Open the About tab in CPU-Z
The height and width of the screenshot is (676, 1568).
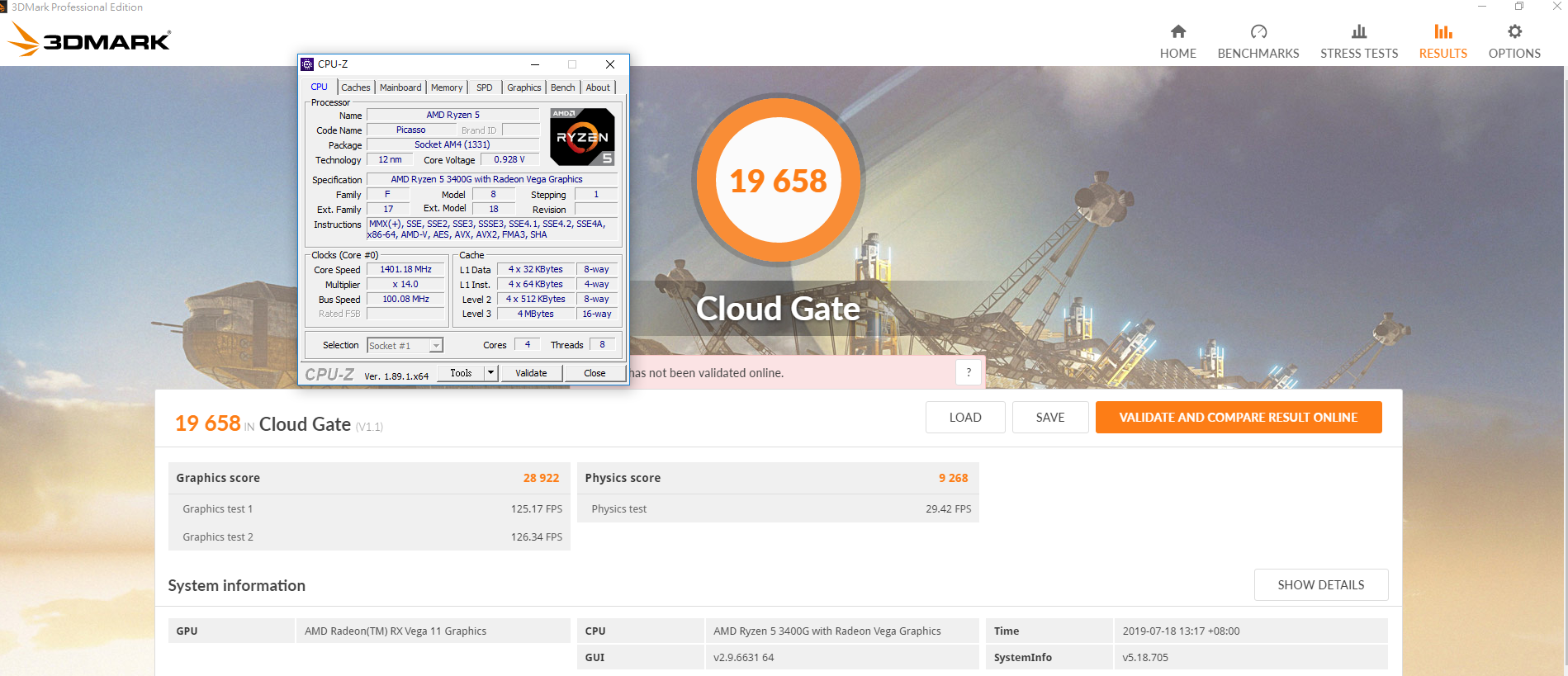(x=598, y=87)
